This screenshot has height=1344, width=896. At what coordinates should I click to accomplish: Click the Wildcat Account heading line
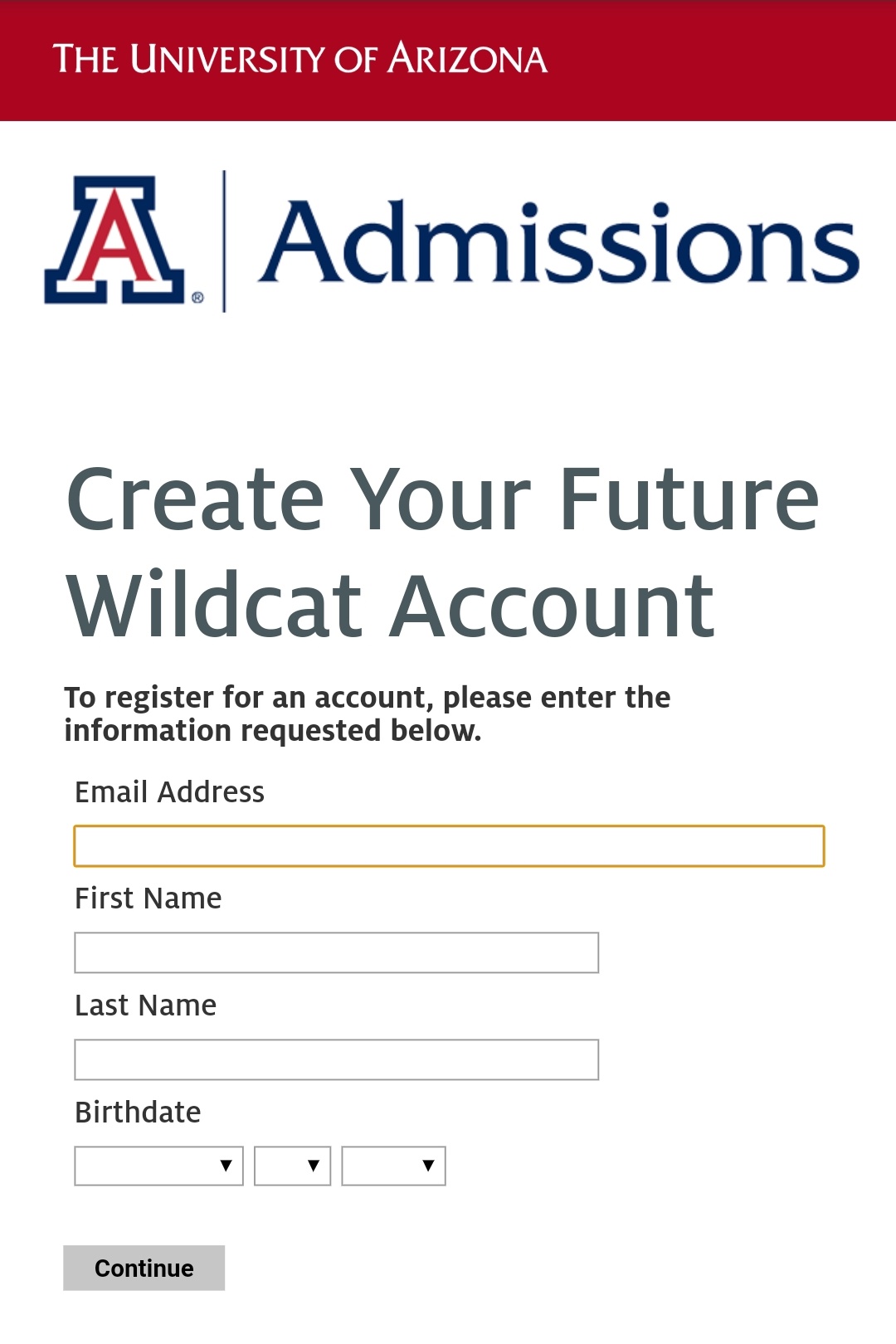(x=390, y=606)
